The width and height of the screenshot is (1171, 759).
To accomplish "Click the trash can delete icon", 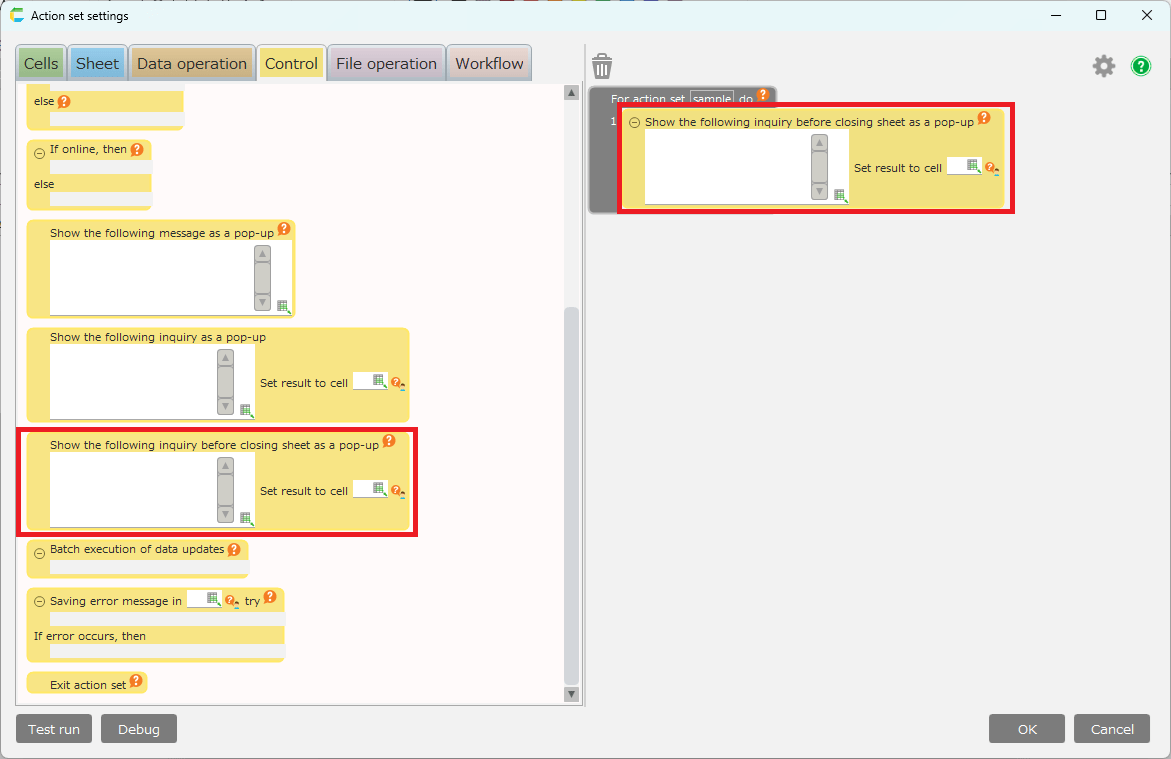I will click(x=602, y=67).
